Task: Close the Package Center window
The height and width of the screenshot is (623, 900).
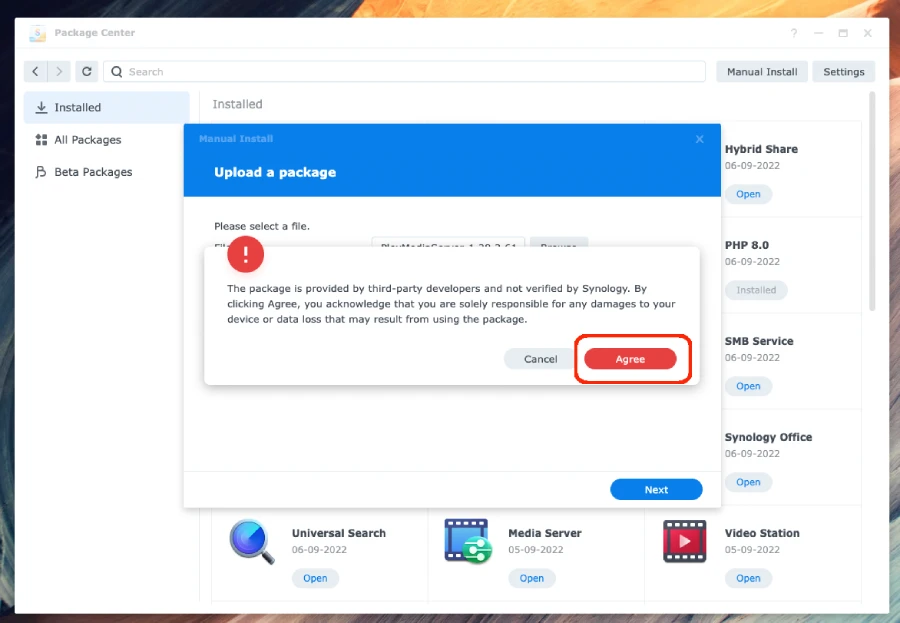Action: pos(868,33)
